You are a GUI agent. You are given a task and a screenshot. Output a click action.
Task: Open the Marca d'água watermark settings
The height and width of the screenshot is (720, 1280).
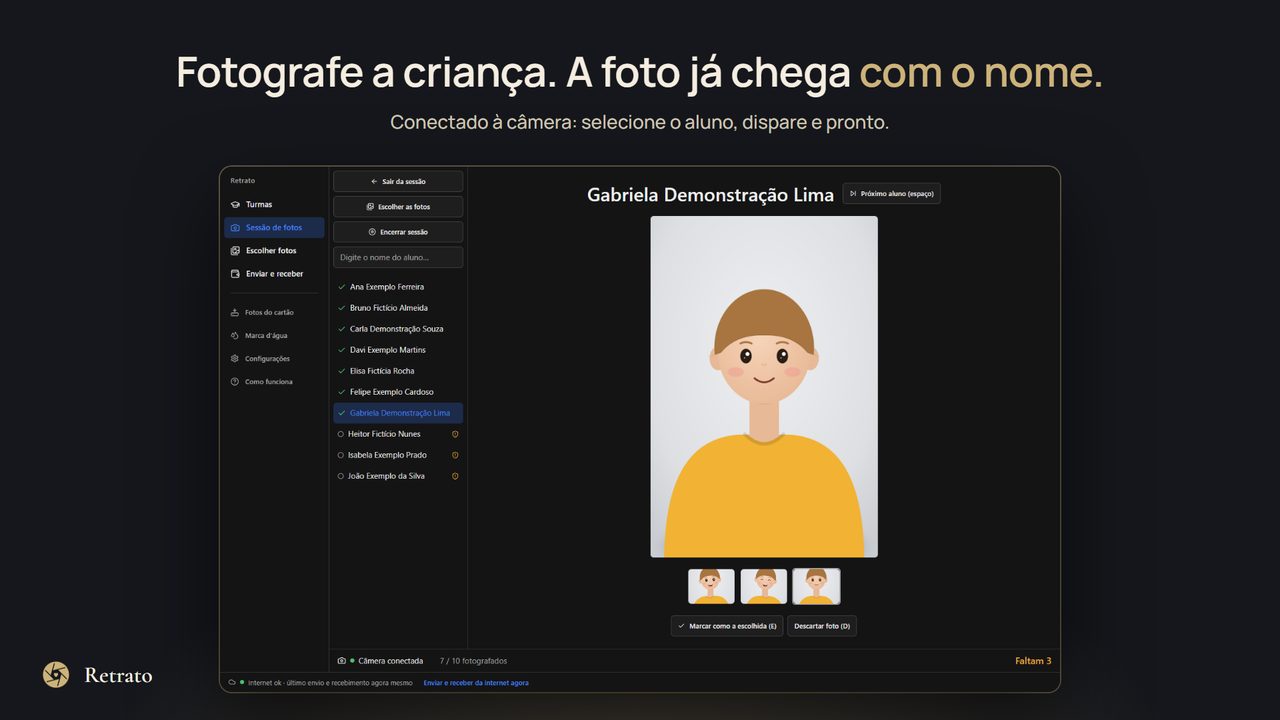pyautogui.click(x=273, y=335)
